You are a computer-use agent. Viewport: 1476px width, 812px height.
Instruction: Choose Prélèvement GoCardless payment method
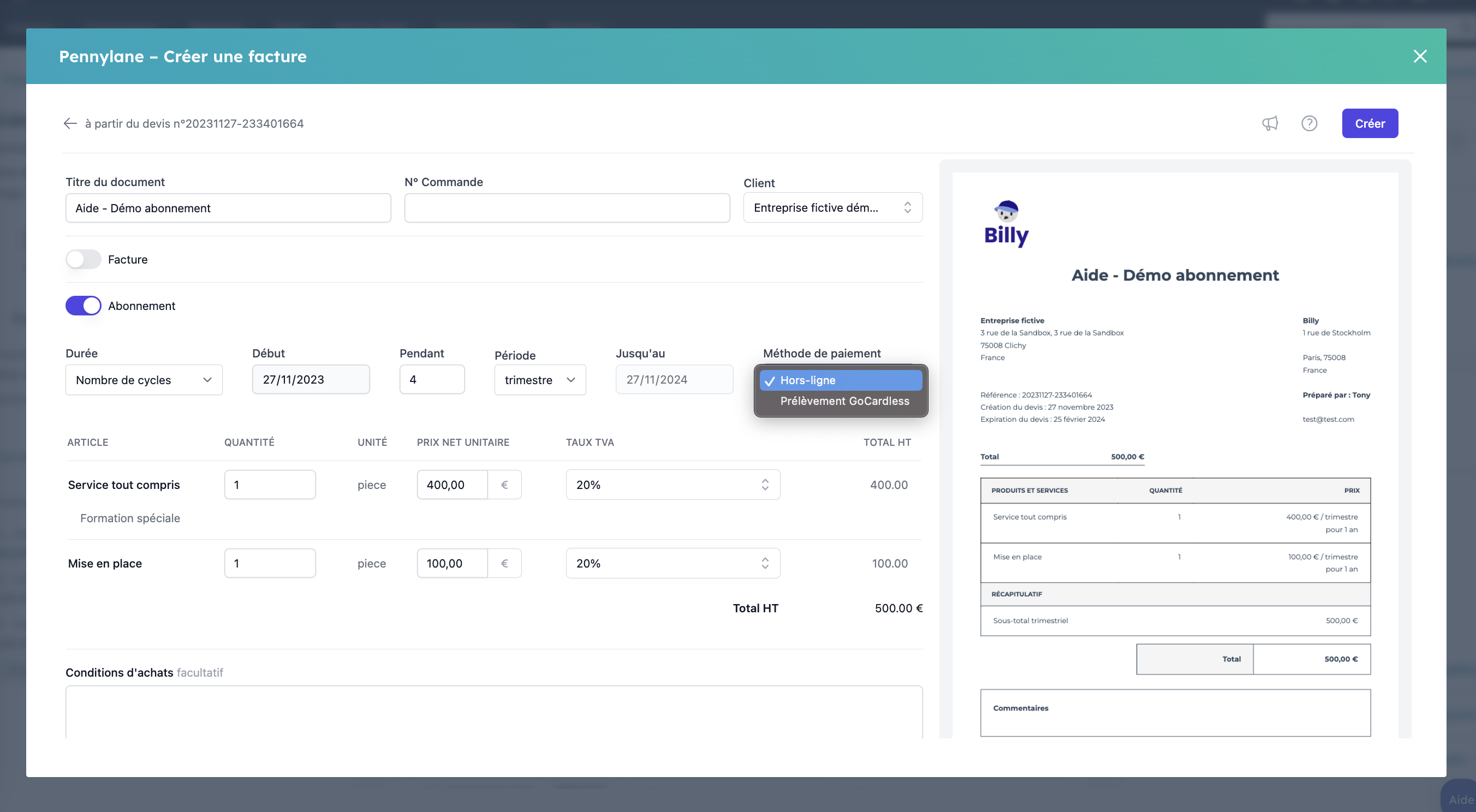[x=844, y=401]
